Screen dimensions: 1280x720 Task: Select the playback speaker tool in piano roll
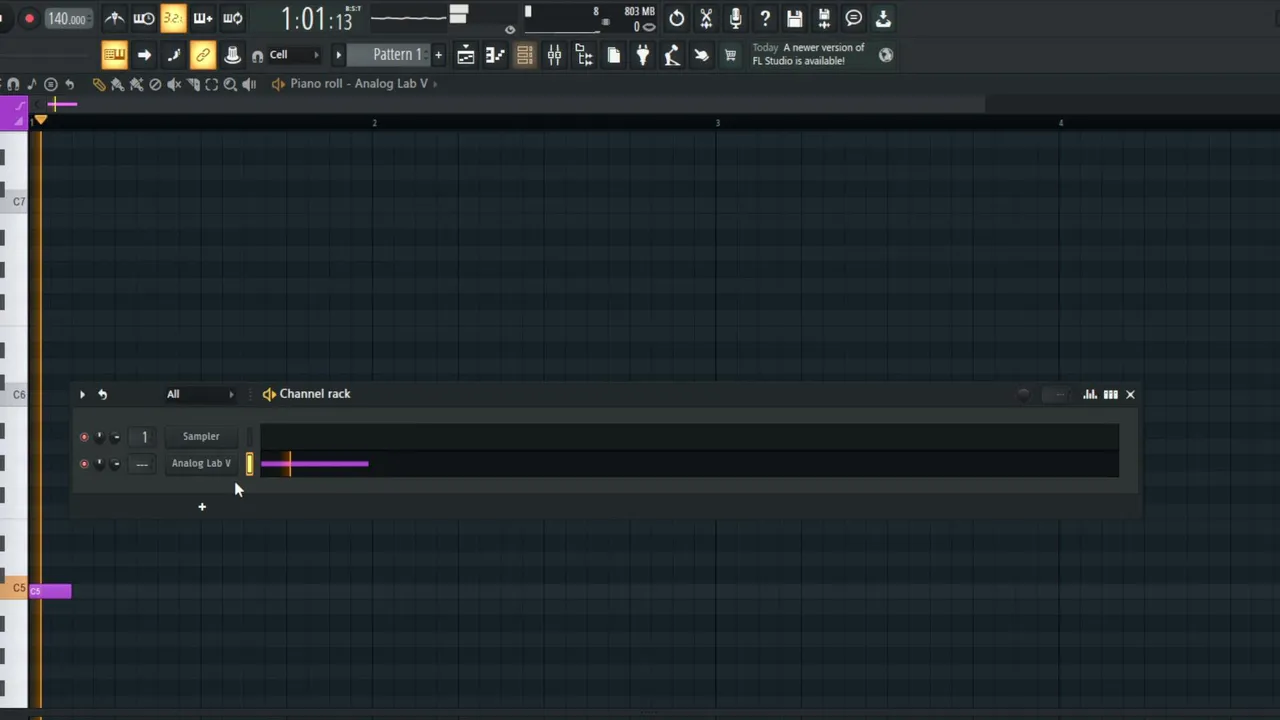click(x=249, y=84)
